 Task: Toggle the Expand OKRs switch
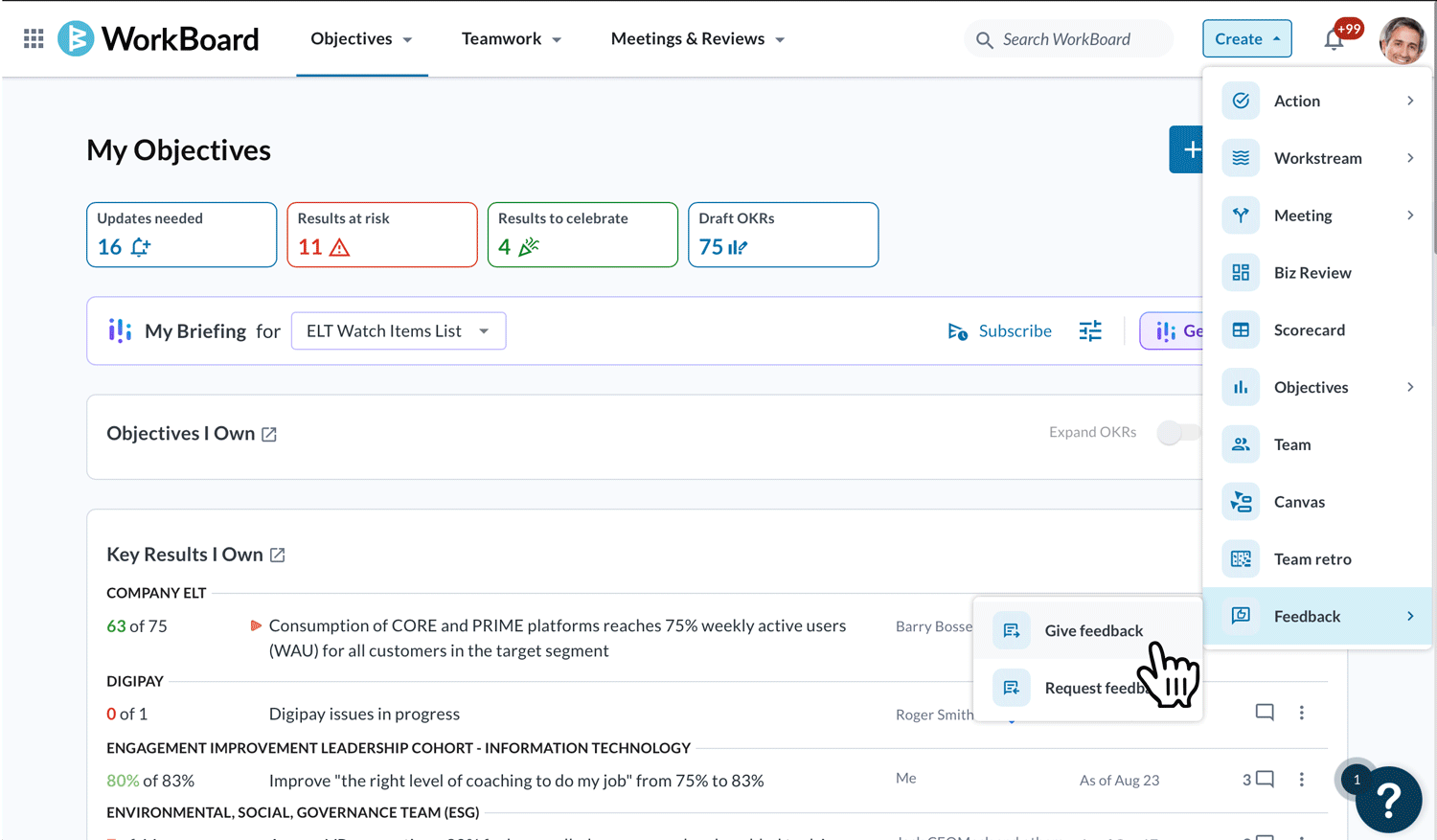click(x=1178, y=433)
